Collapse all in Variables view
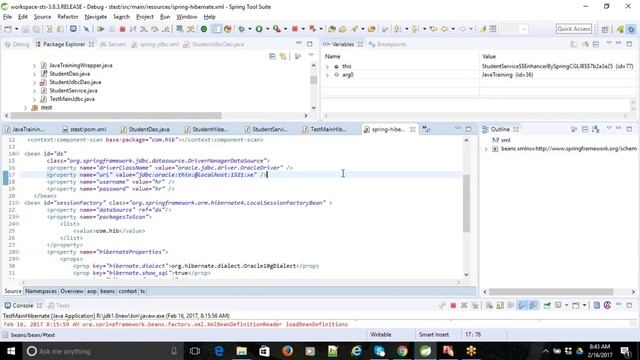 coord(596,44)
